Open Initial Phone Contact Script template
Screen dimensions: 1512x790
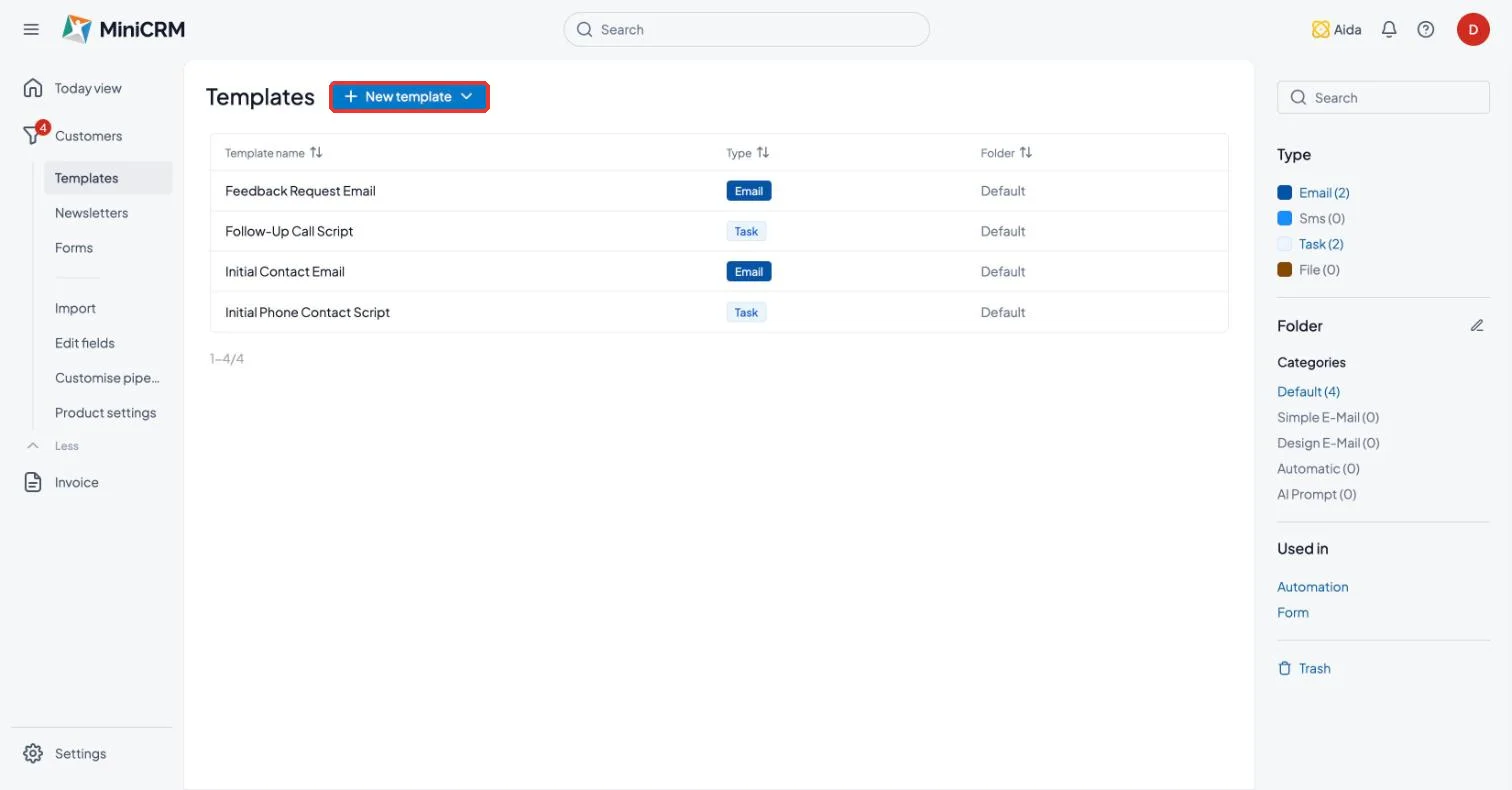point(307,312)
